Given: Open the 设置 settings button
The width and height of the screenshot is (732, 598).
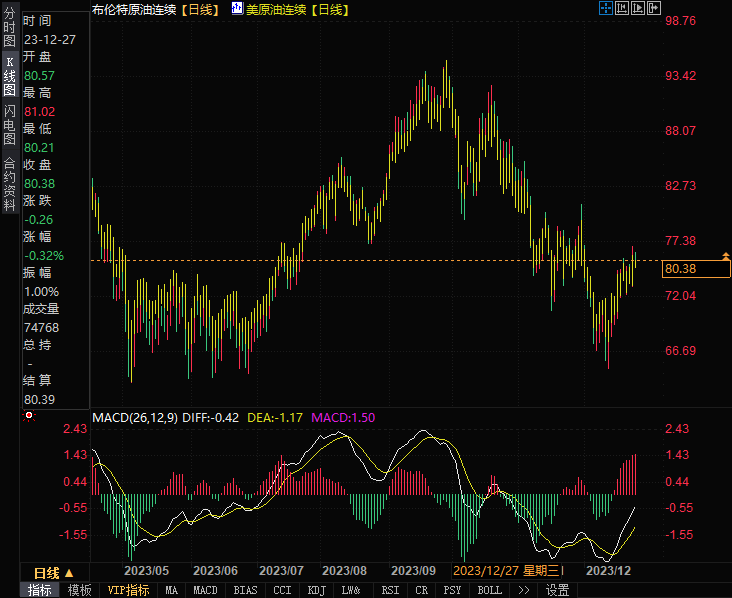Looking at the screenshot, I should pyautogui.click(x=557, y=590).
